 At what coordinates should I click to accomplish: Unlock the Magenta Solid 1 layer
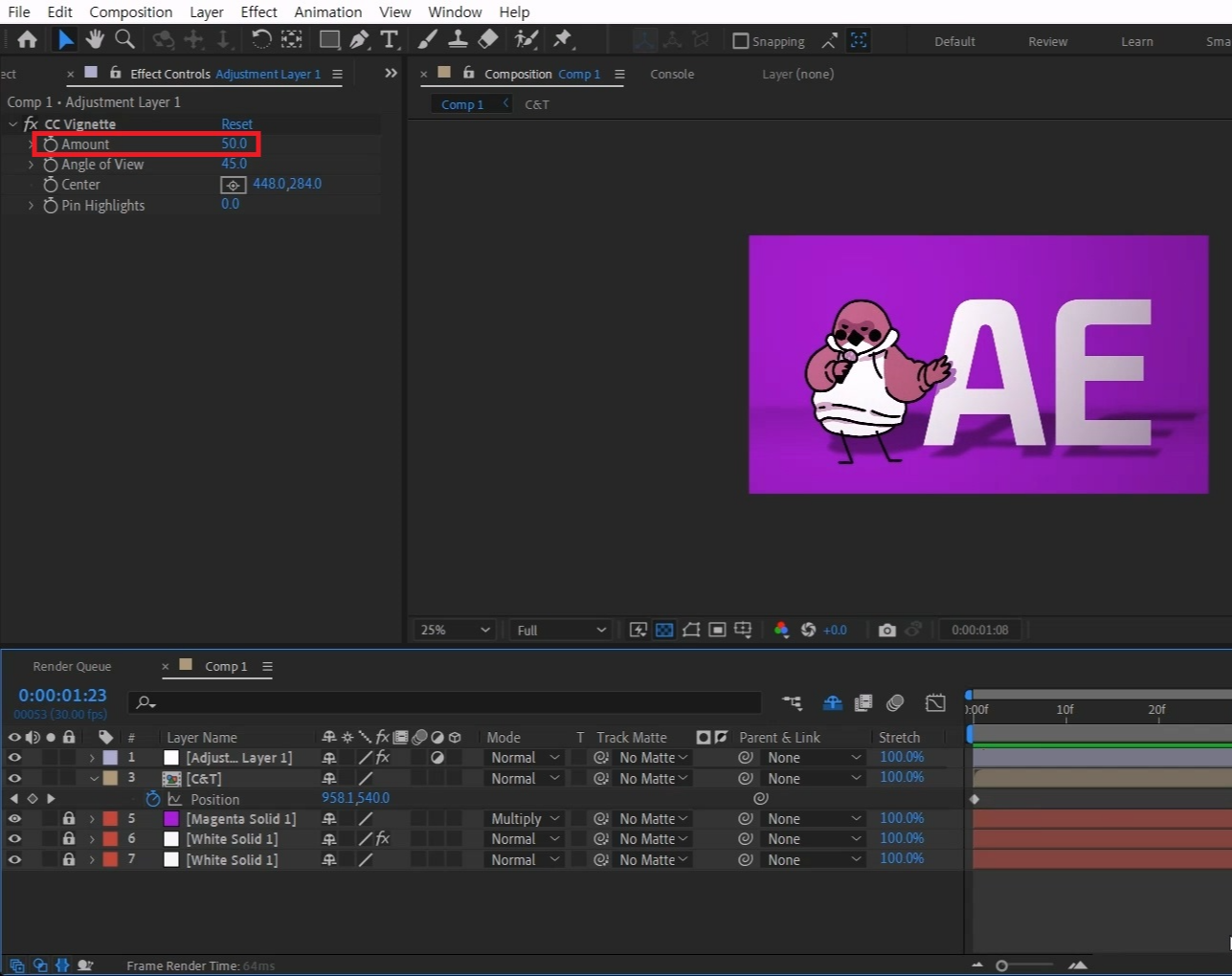69,818
